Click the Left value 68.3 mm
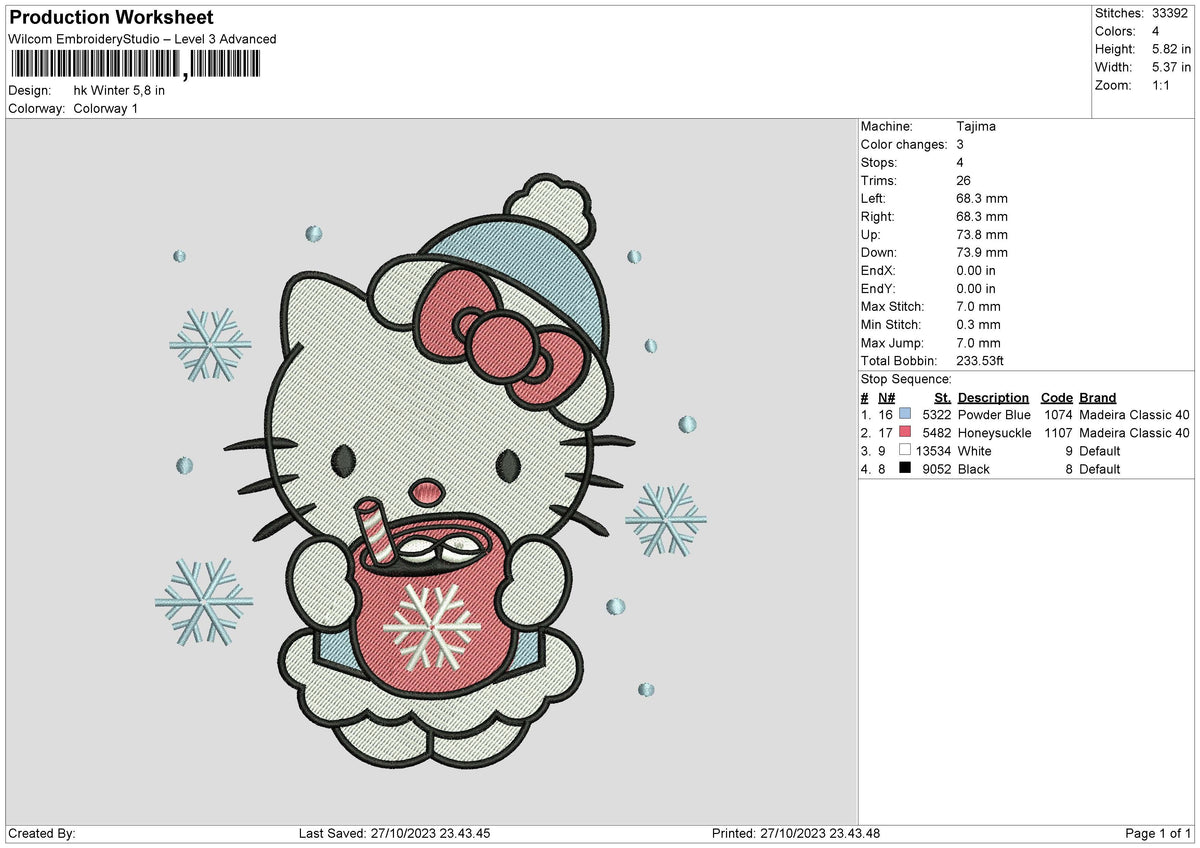 click(982, 198)
